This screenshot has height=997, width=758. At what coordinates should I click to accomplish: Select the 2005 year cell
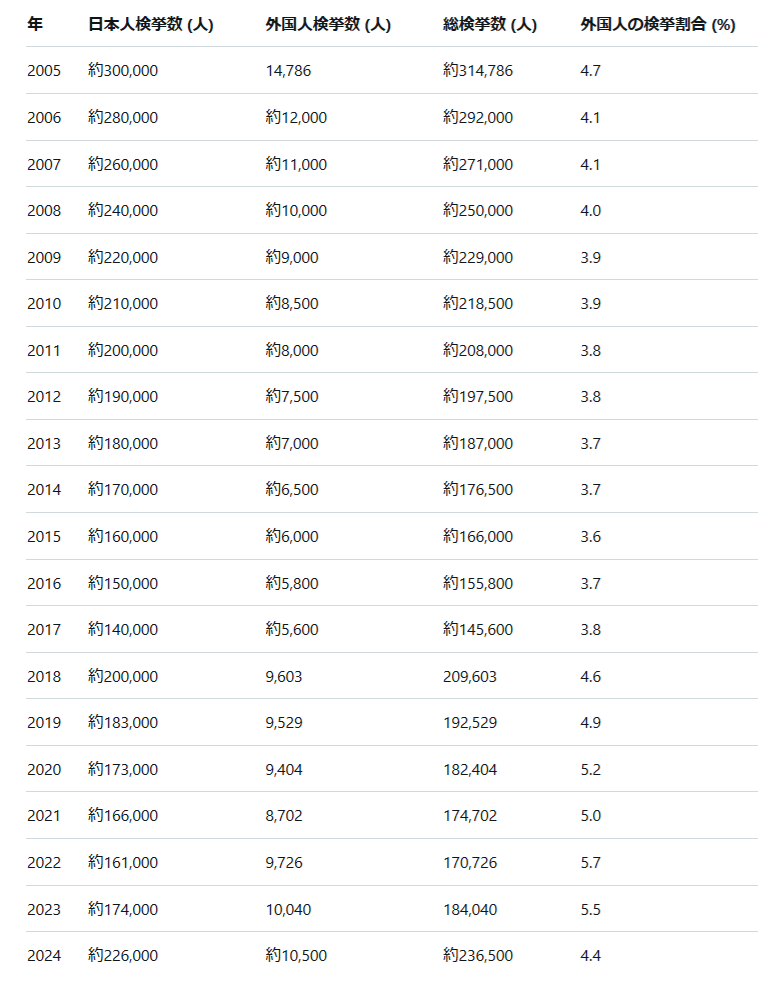44,71
